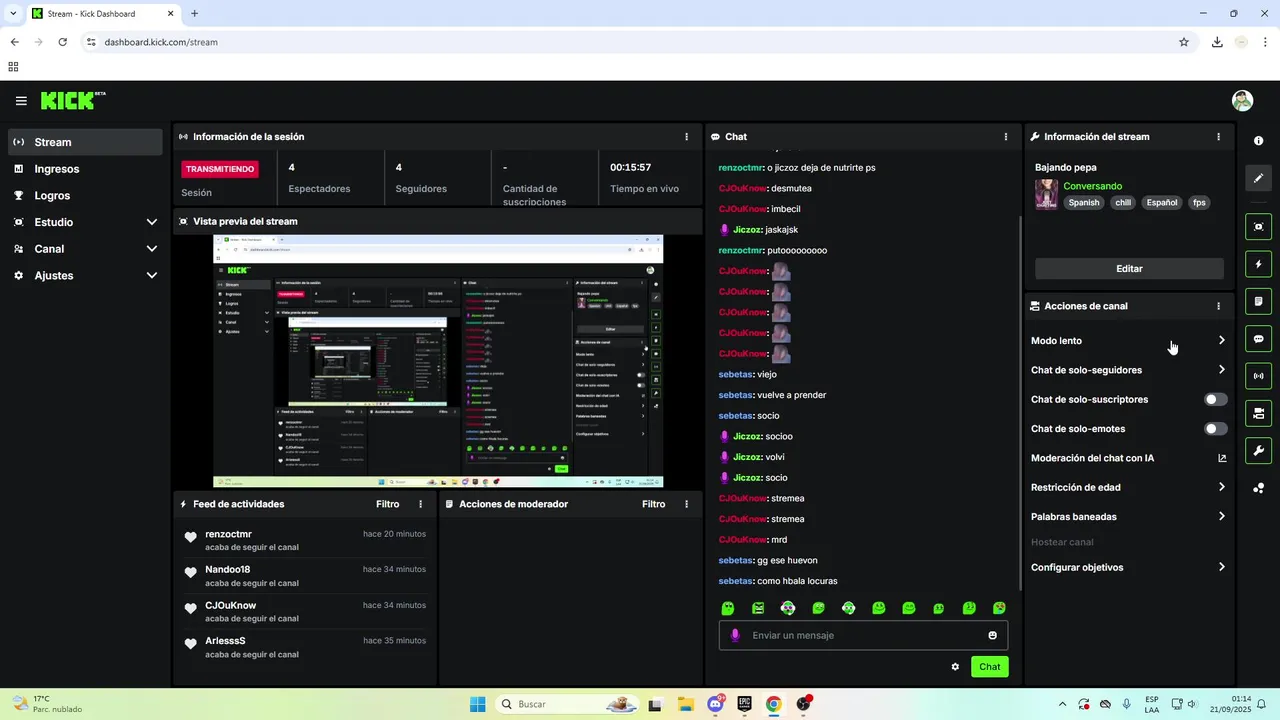The height and width of the screenshot is (720, 1280).
Task: Open Filtro in Acciones de moderador
Action: (653, 504)
